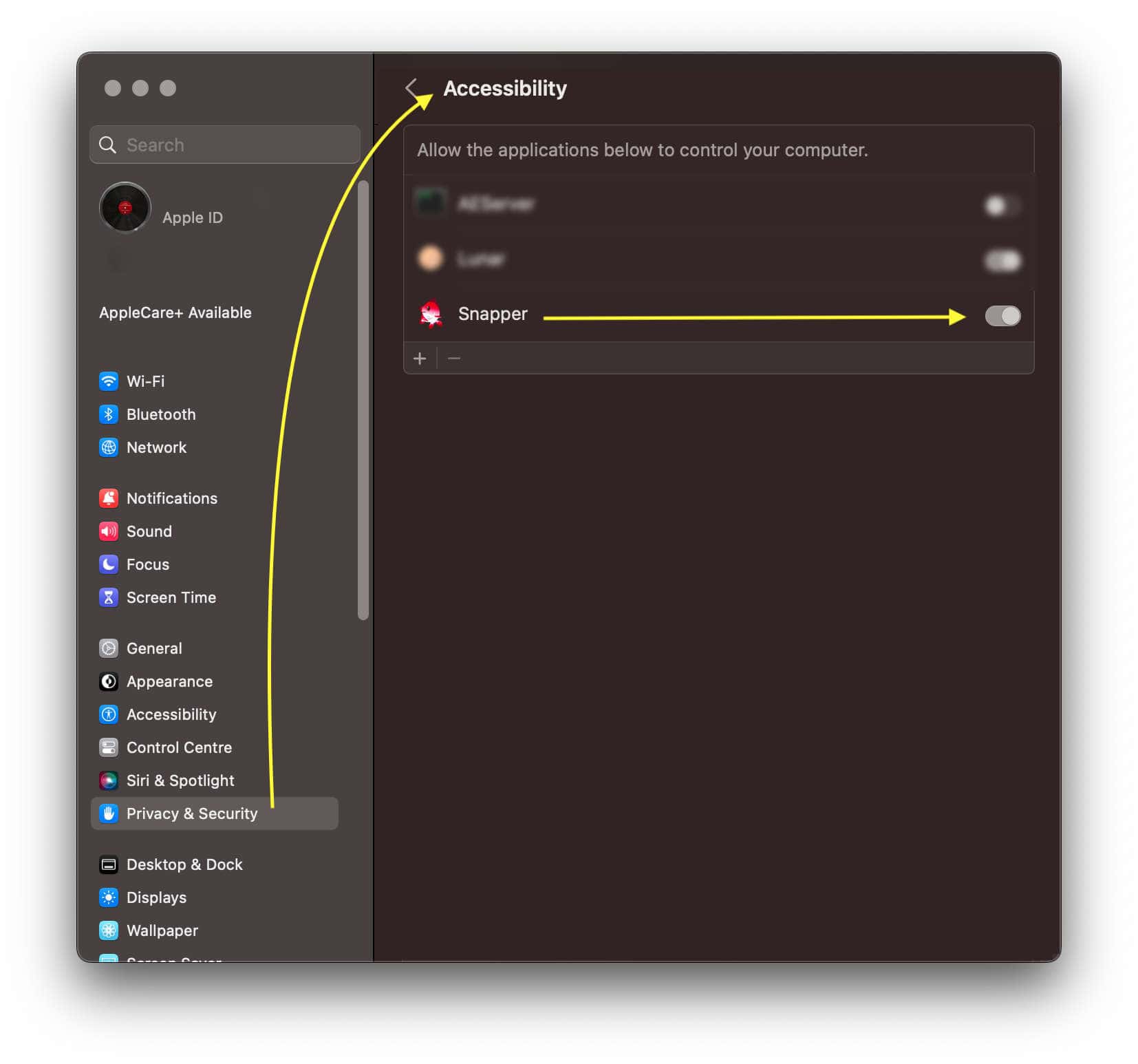The height and width of the screenshot is (1064, 1138).
Task: Open Notifications bell icon
Action: click(x=108, y=498)
